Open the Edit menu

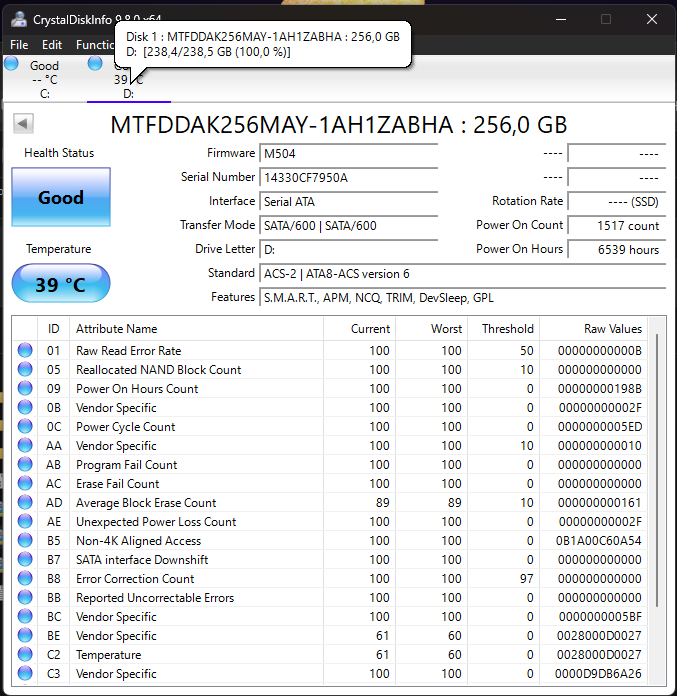52,45
